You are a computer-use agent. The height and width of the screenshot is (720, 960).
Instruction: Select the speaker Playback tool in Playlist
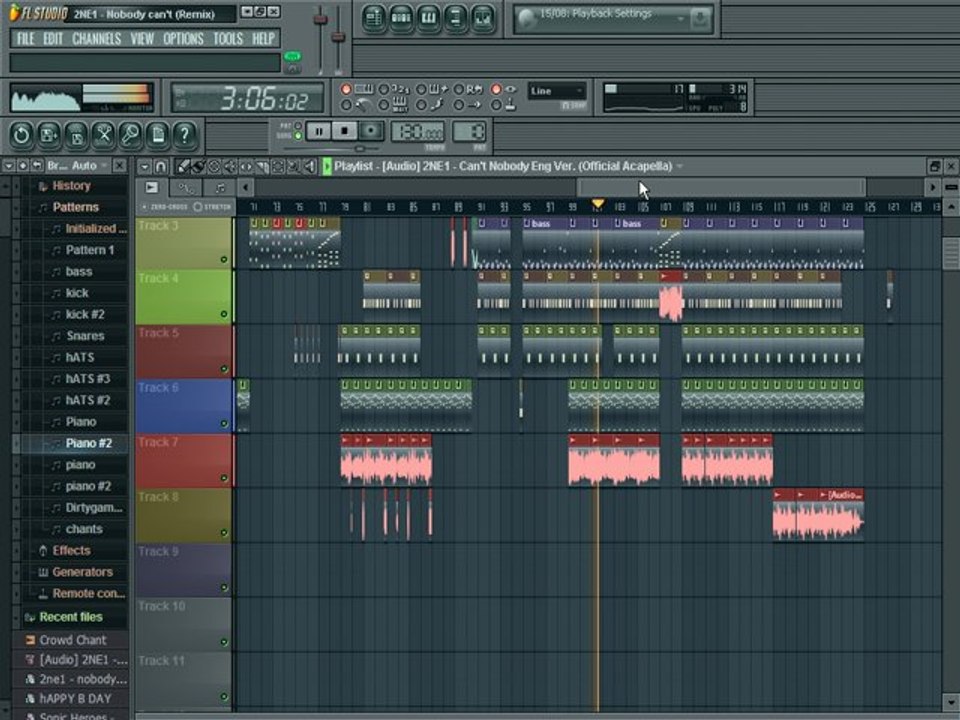[x=310, y=167]
